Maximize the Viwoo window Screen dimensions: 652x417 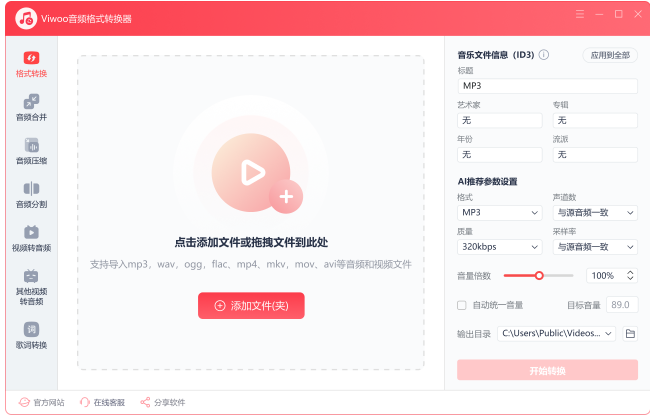click(x=618, y=14)
